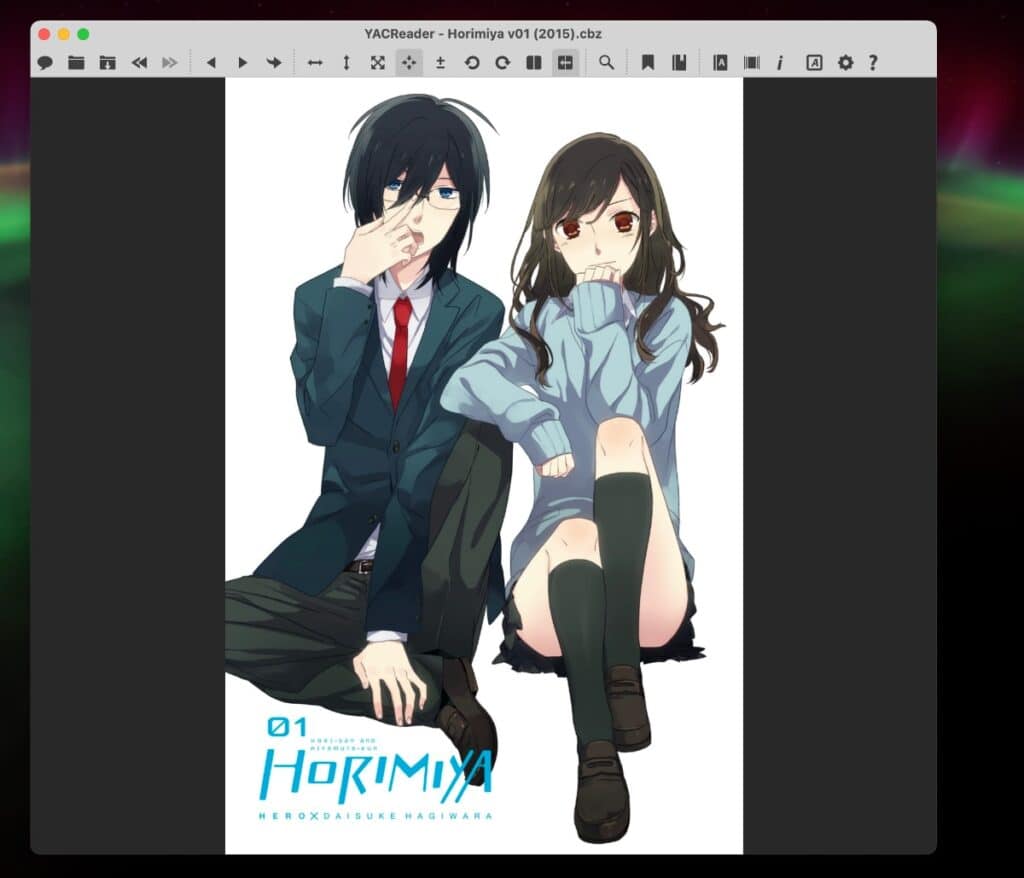Rotate the page left
This screenshot has width=1024, height=878.
[472, 62]
